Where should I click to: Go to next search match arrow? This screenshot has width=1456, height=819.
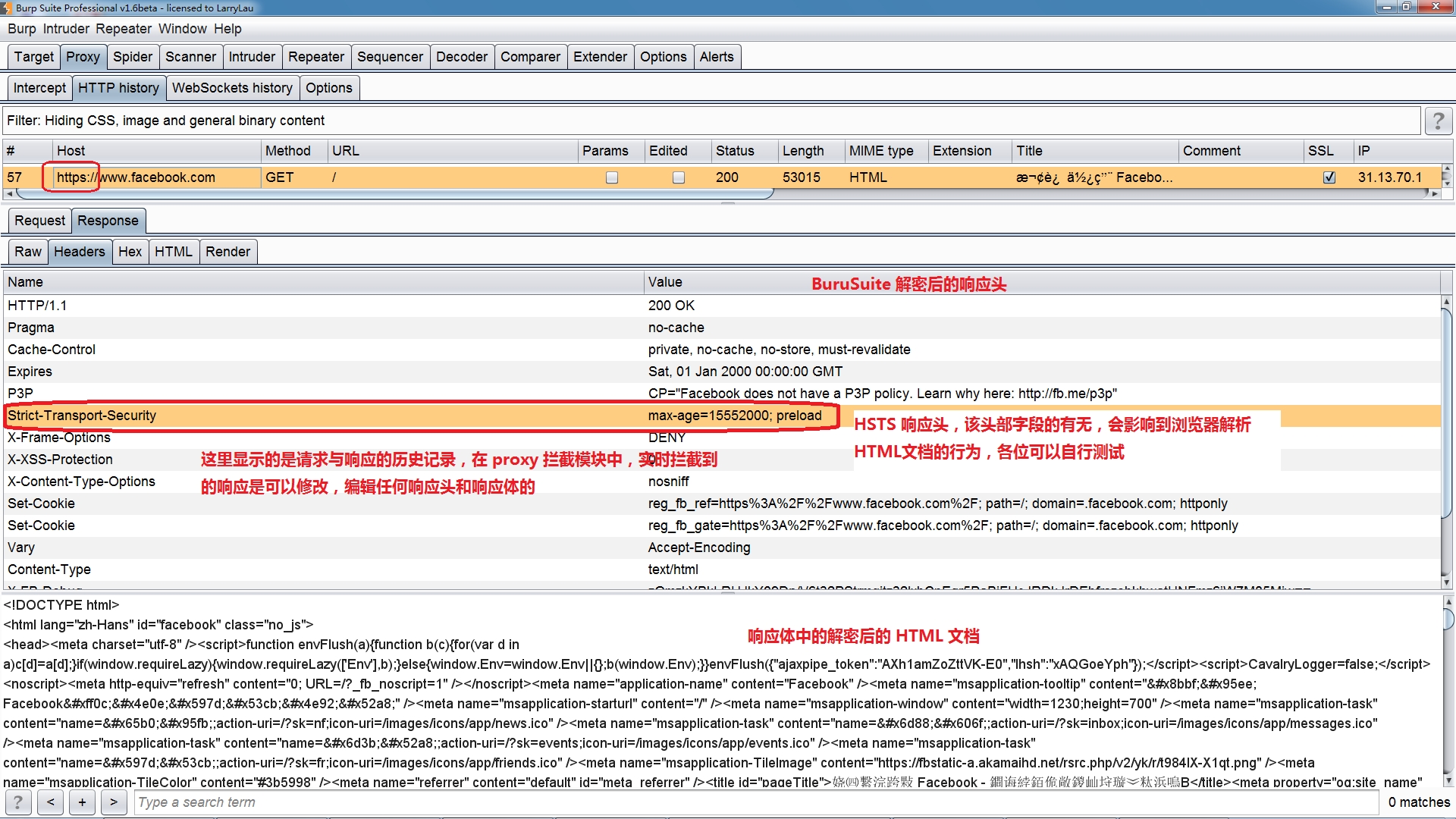[114, 802]
